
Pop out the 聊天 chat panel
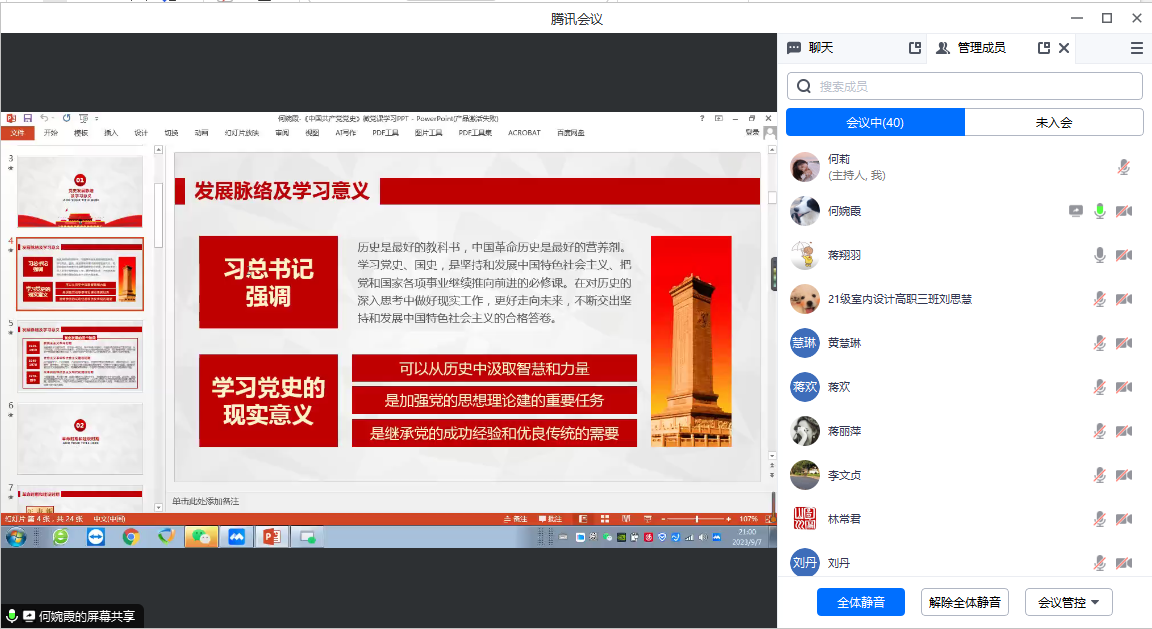click(914, 48)
